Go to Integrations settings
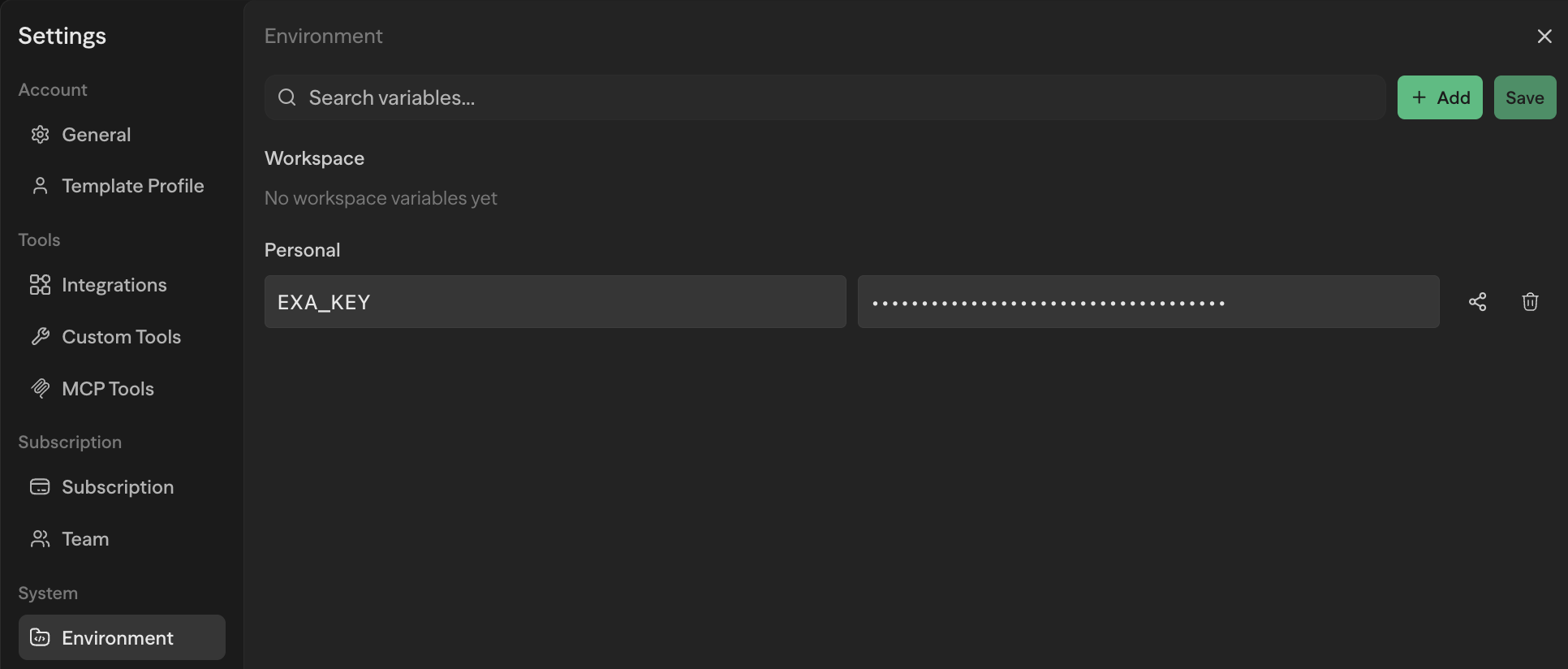1568x669 pixels. [114, 285]
